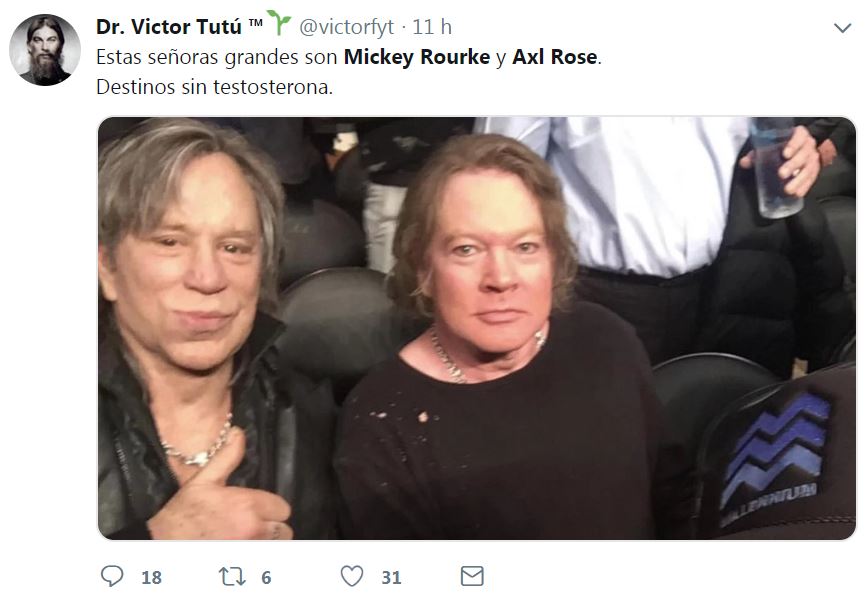The width and height of the screenshot is (867, 597).
Task: Send tweet via the envelope message icon
Action: 471,576
